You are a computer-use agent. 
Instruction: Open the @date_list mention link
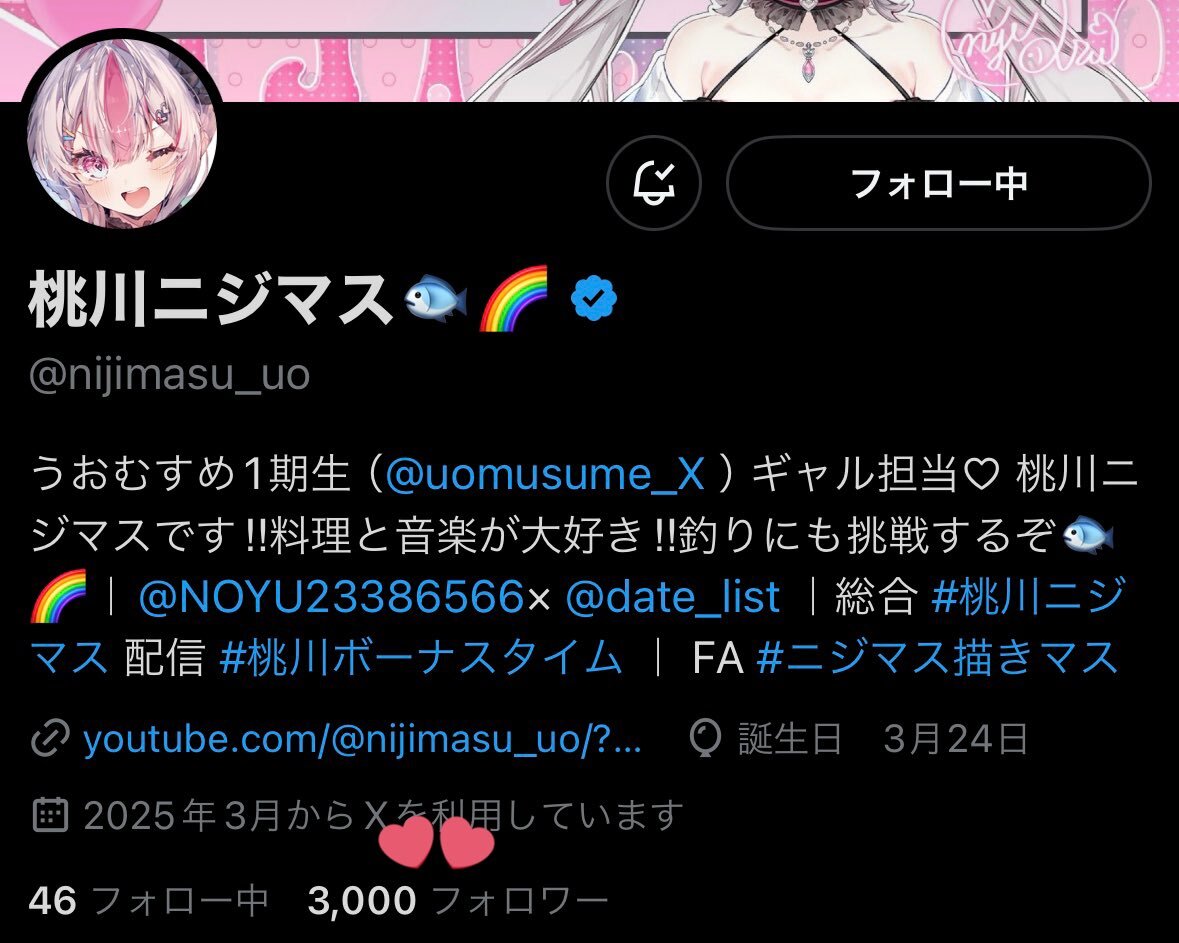pyautogui.click(x=672, y=597)
